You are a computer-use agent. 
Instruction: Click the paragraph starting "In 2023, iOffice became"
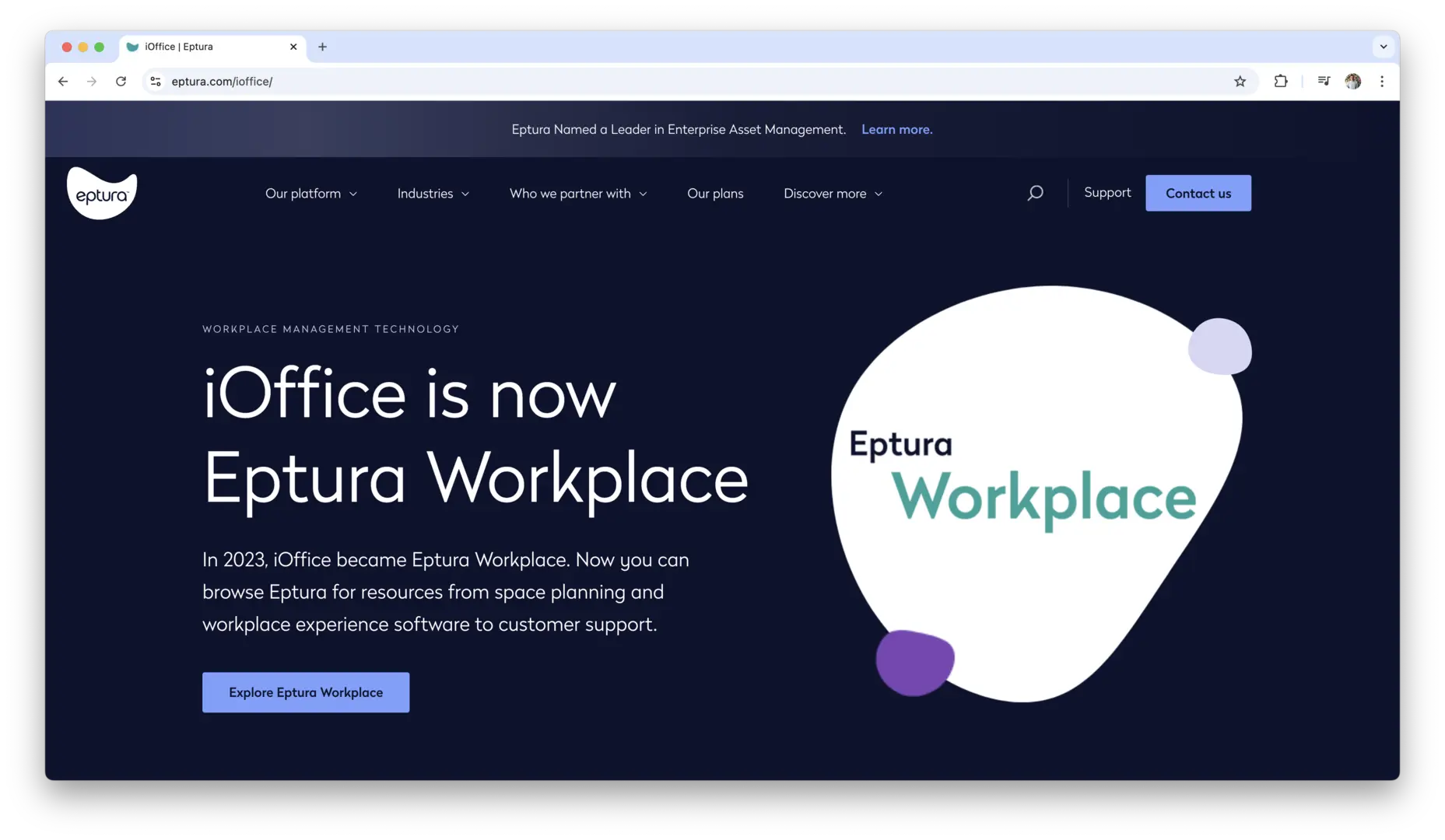click(x=446, y=592)
